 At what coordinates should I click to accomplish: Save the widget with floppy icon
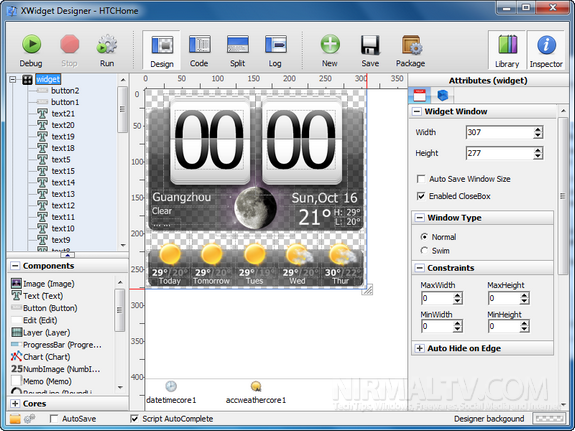pyautogui.click(x=370, y=51)
